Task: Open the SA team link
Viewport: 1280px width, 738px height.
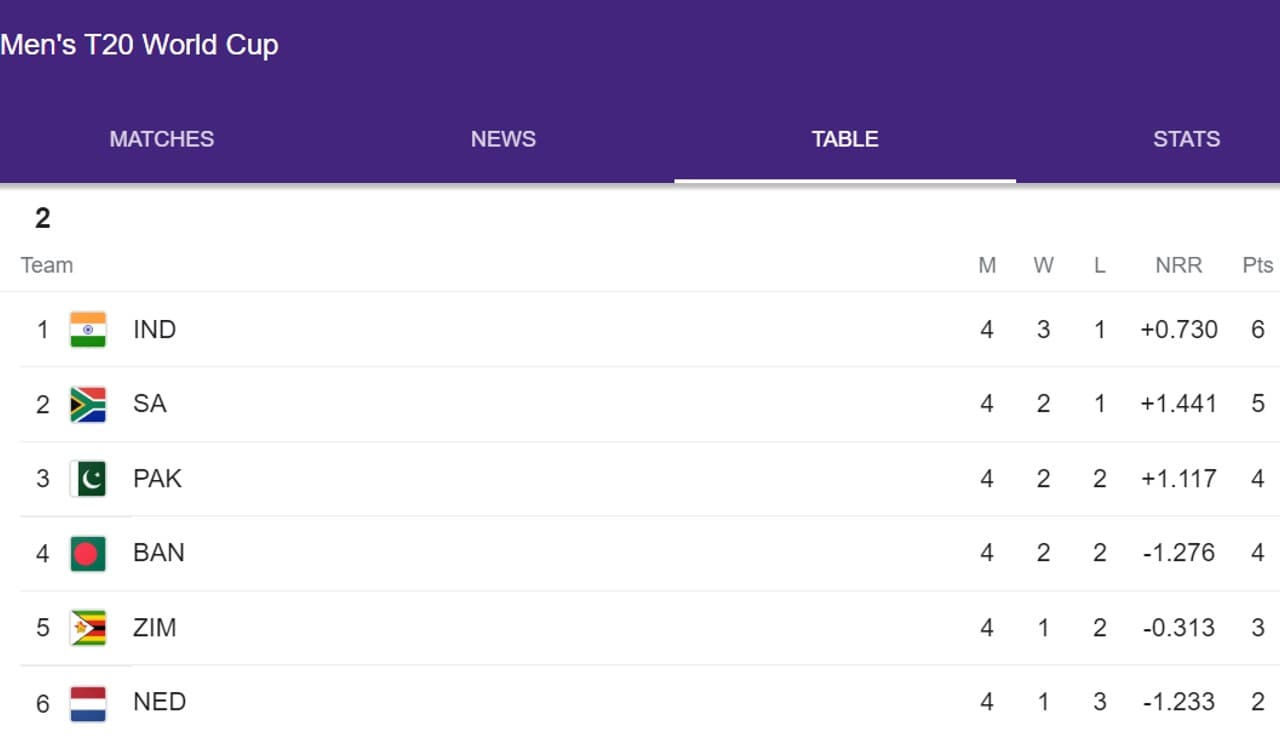Action: 150,404
